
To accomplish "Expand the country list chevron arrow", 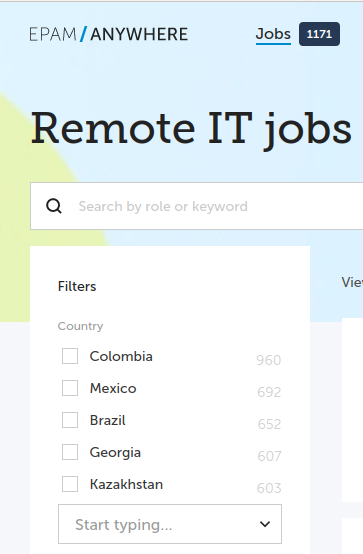I will (265, 524).
